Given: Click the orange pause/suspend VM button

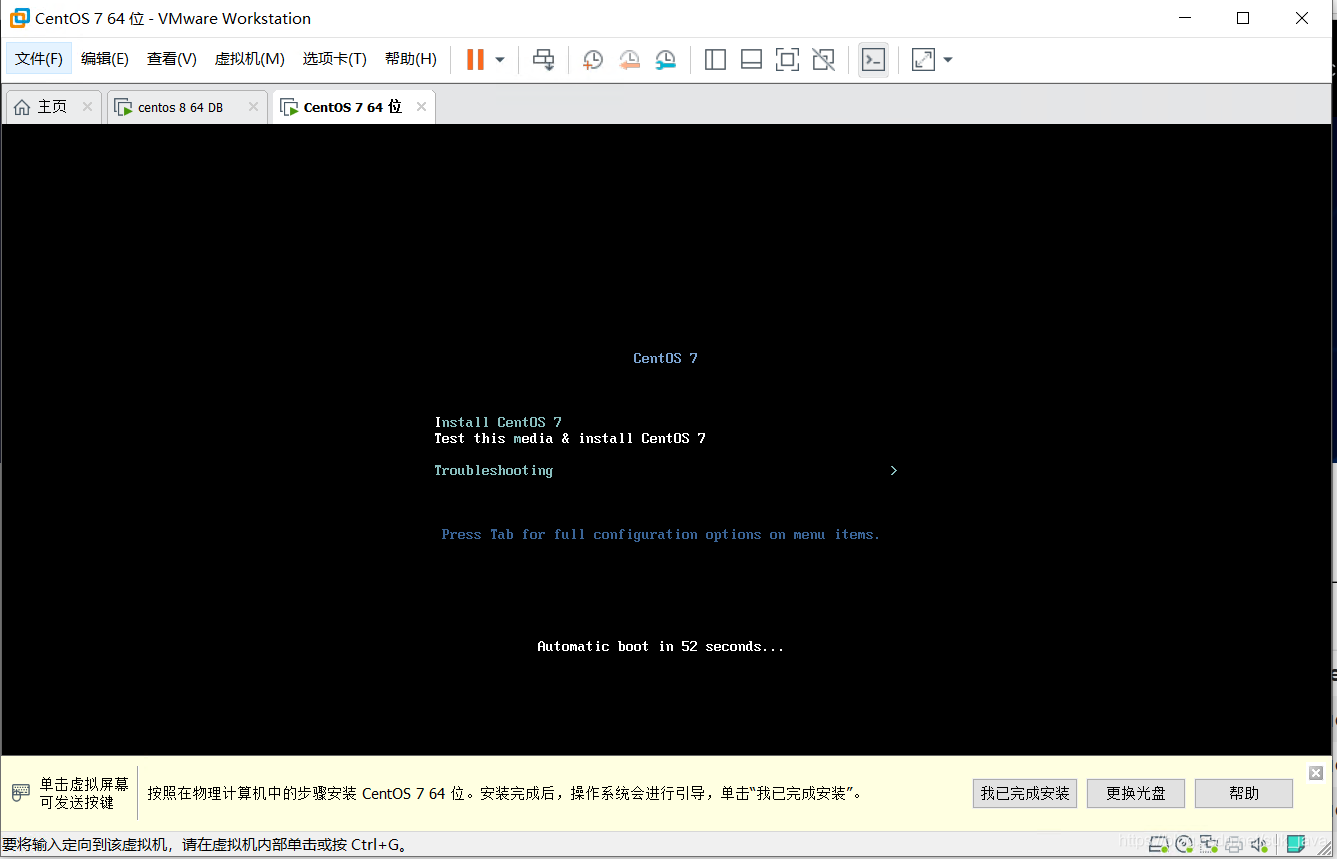Looking at the screenshot, I should tap(475, 60).
